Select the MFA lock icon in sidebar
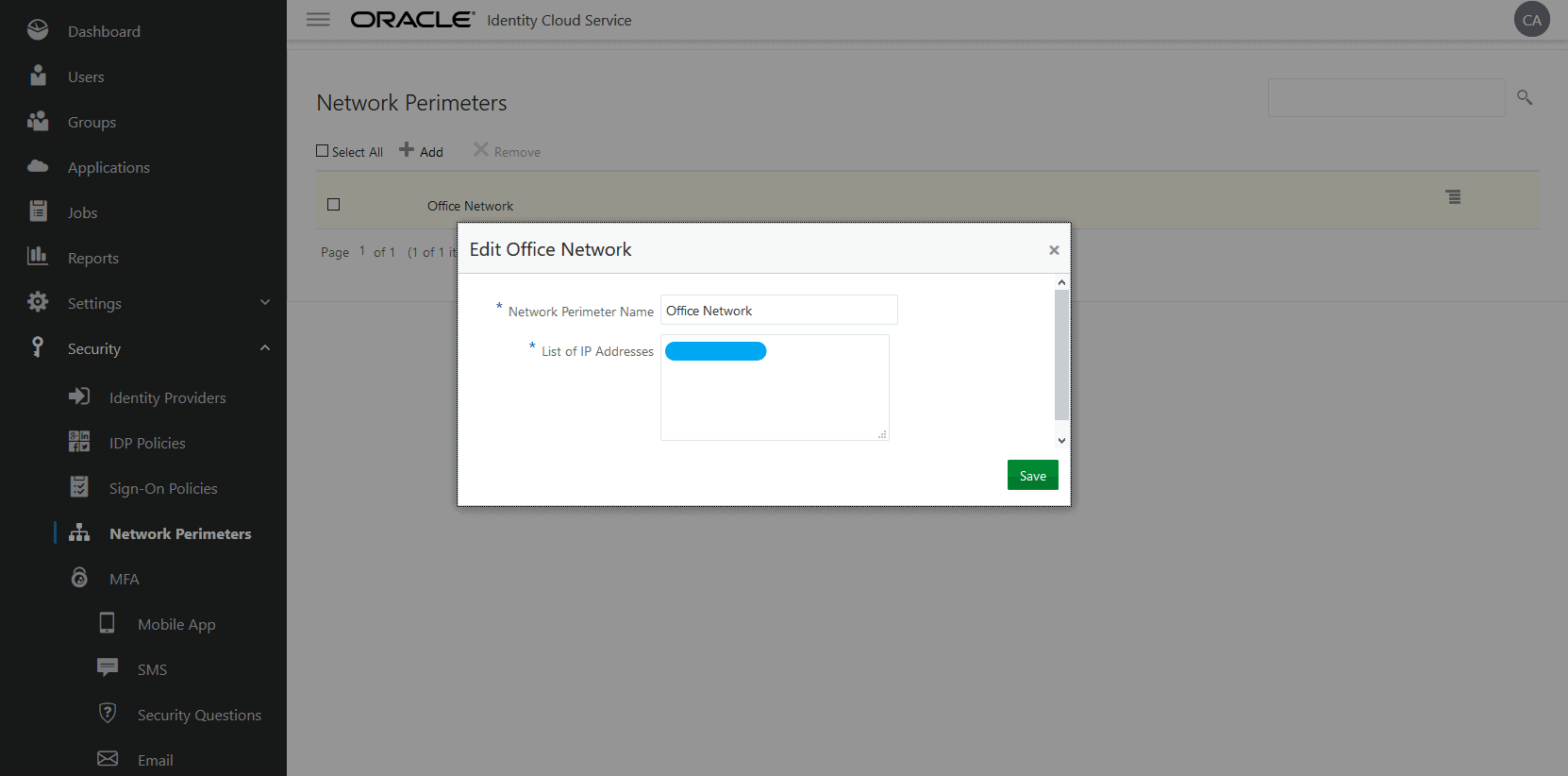 [79, 578]
